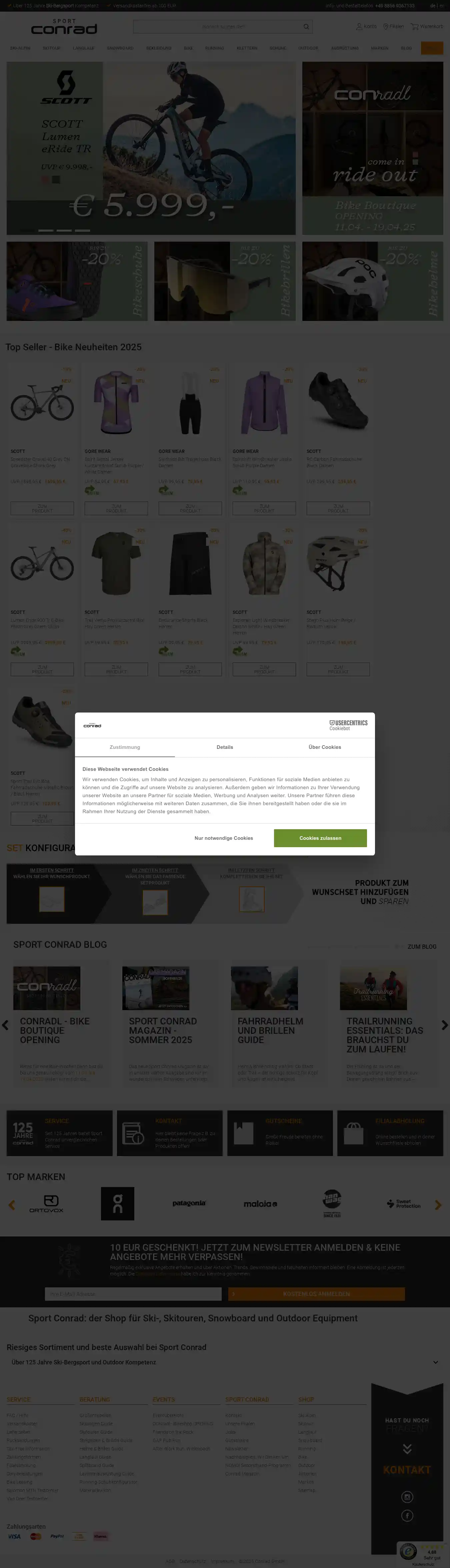Open Sport Conrad's Facebook icon

point(407,1515)
